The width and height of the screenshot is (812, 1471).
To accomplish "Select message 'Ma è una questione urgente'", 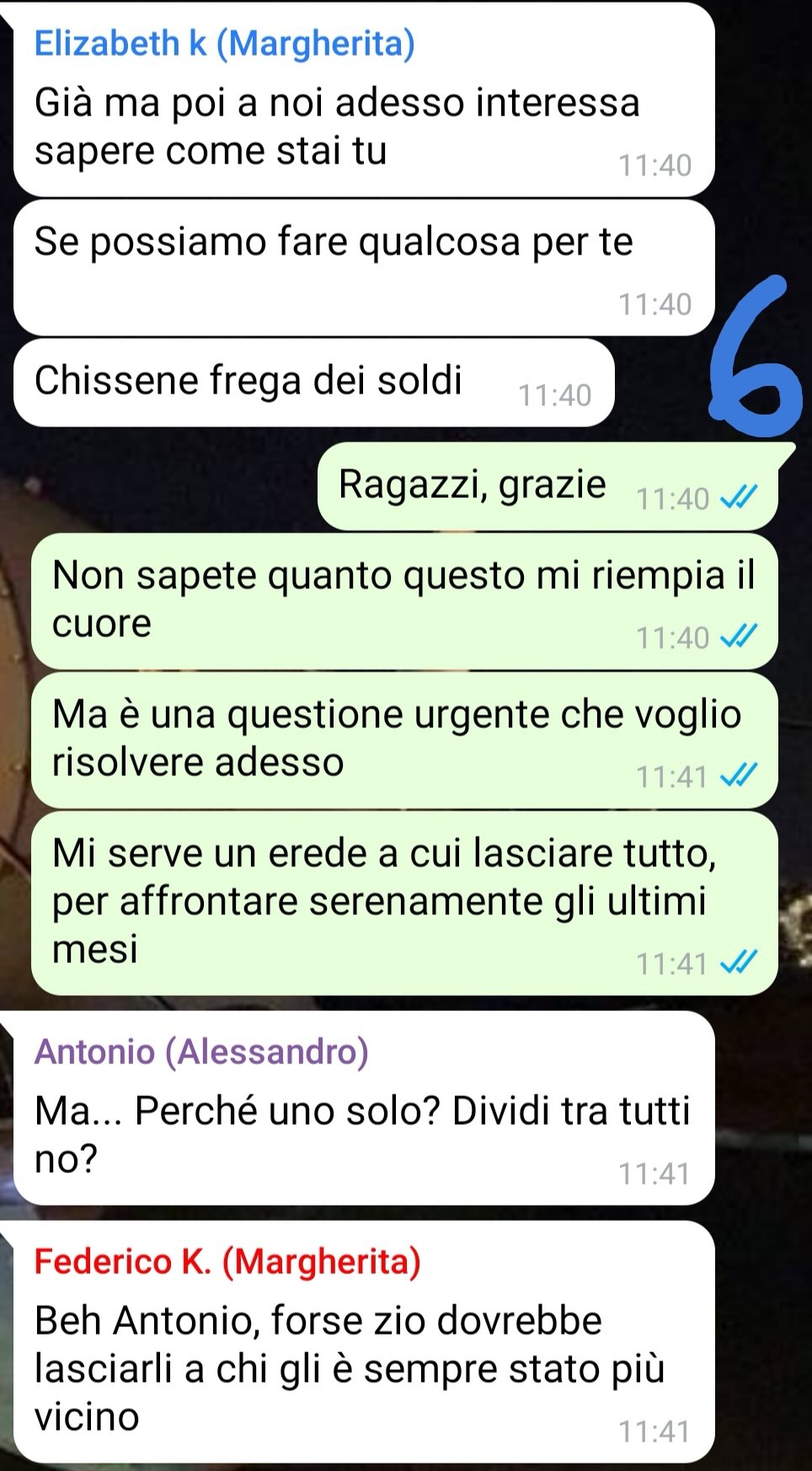I will pyautogui.click(x=404, y=741).
